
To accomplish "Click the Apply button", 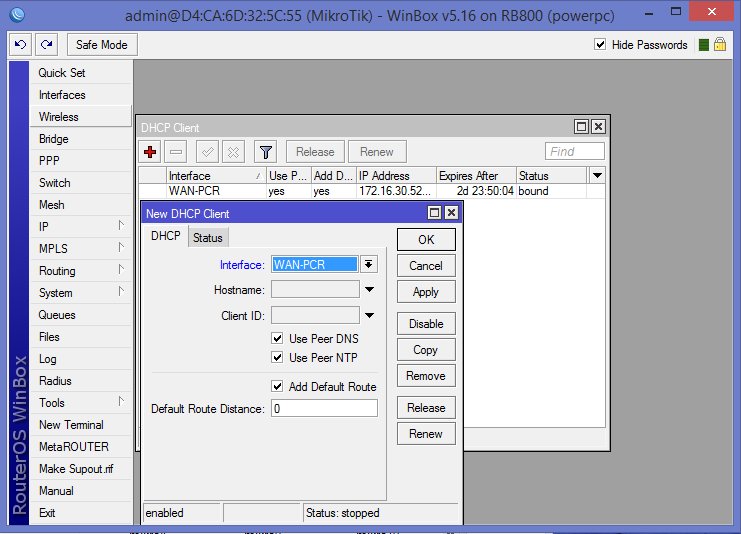I will (426, 292).
